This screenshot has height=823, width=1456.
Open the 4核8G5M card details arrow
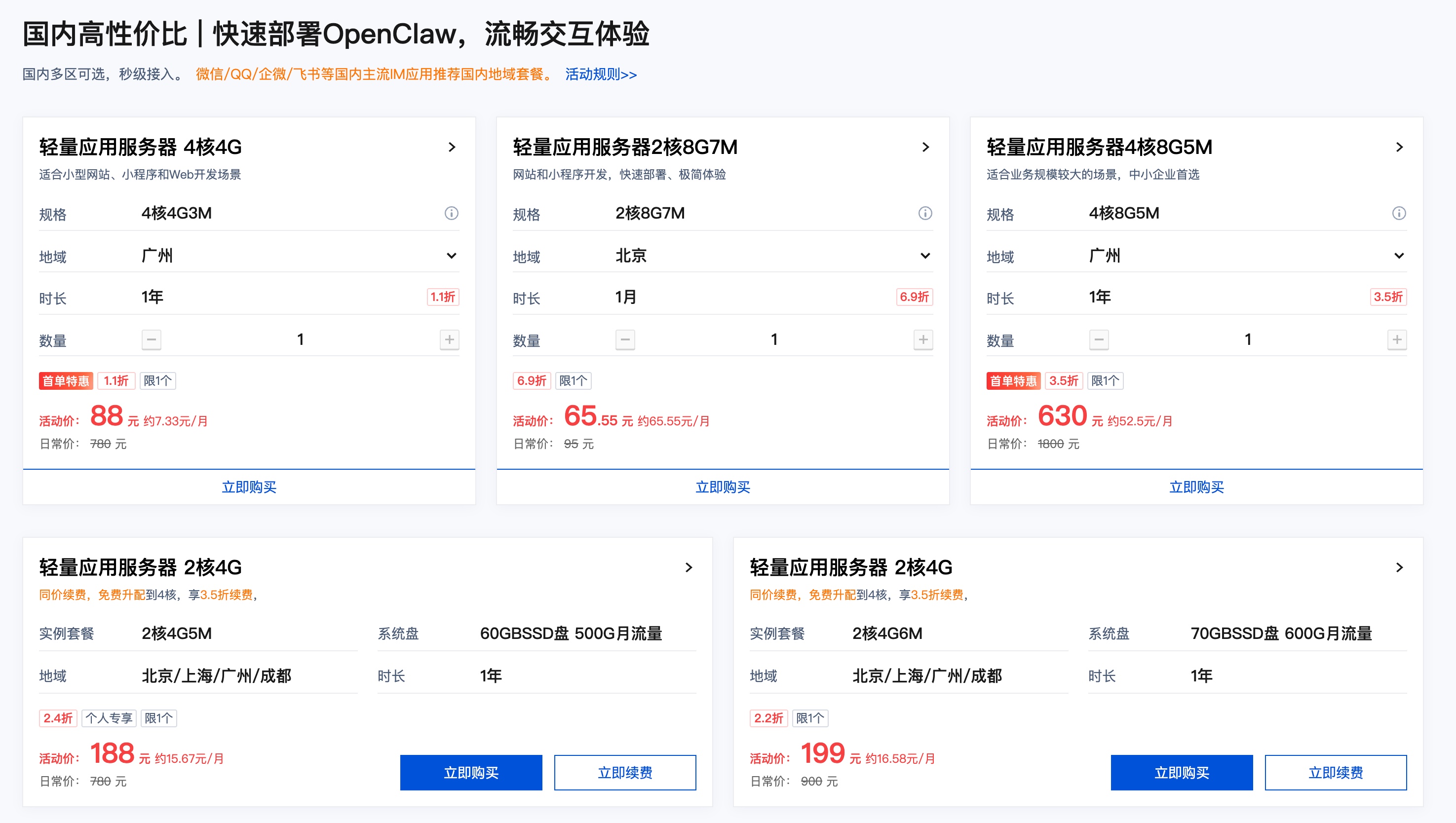(1399, 147)
